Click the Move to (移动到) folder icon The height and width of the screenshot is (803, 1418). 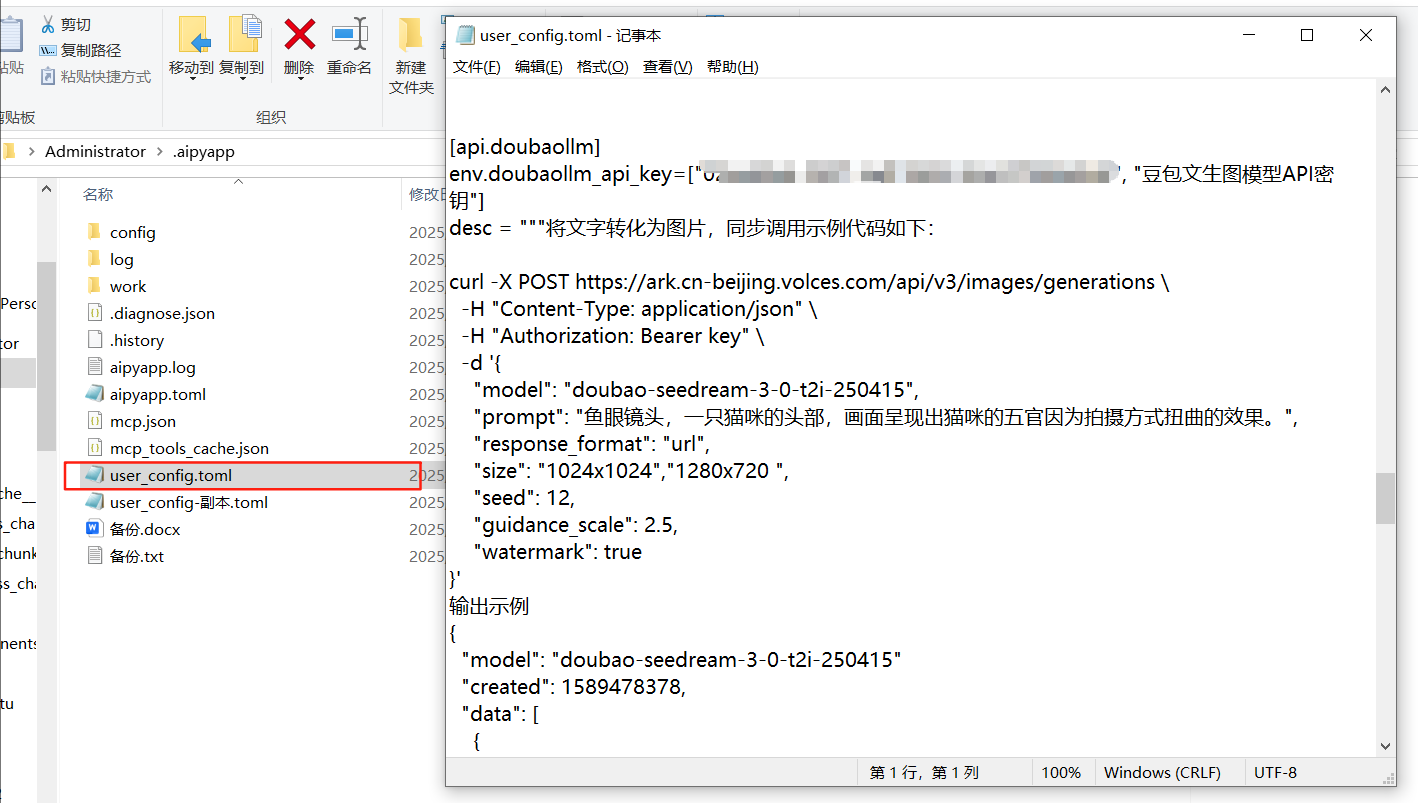pyautogui.click(x=193, y=35)
